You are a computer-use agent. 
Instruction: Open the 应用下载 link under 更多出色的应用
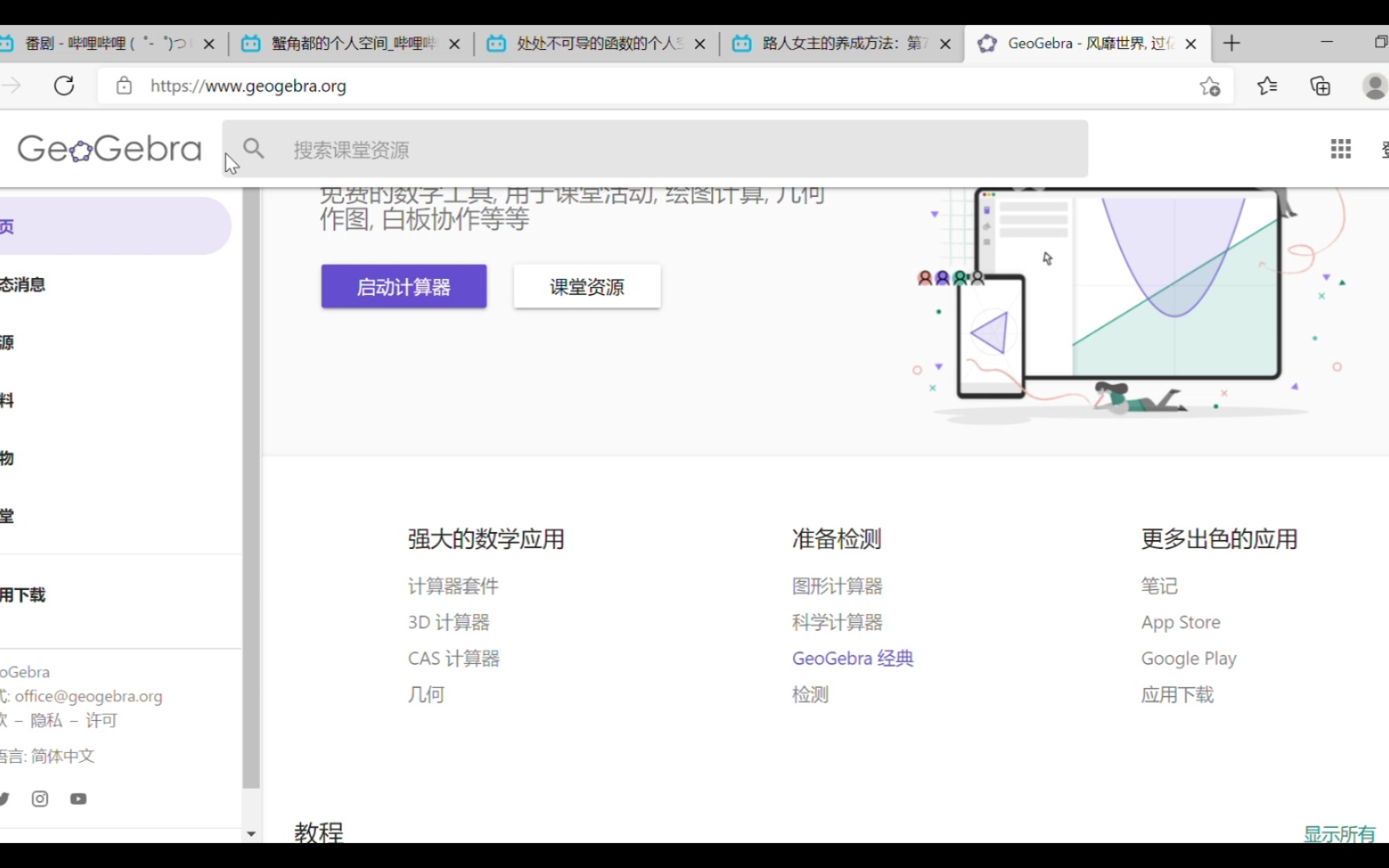[x=1178, y=694]
